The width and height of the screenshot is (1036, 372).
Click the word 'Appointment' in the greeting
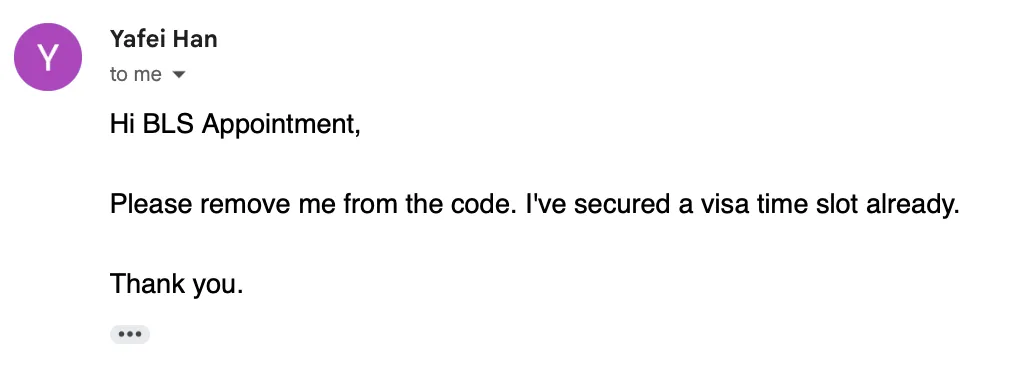(278, 126)
